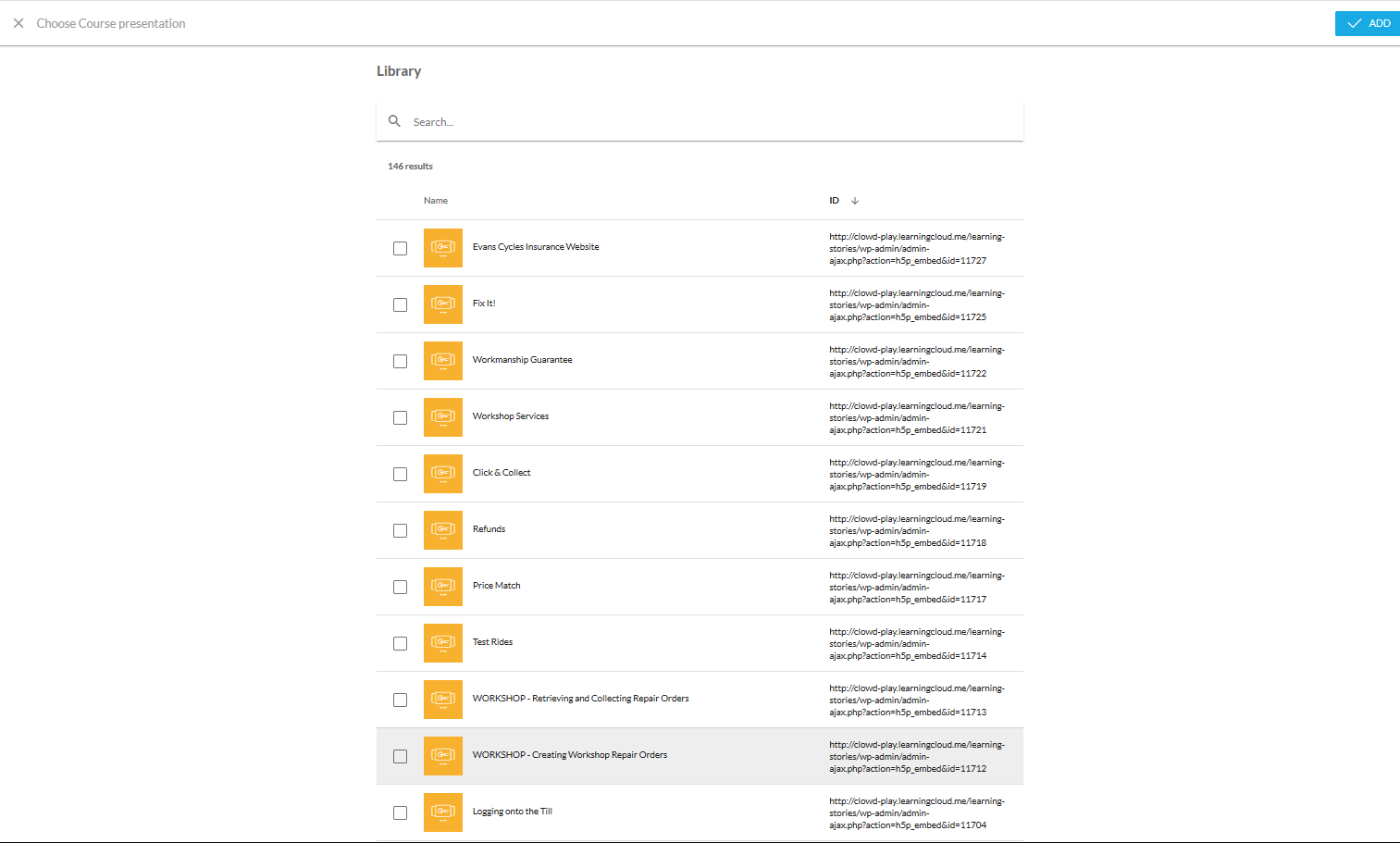Click the embed URL ending in id=11712
The width and height of the screenshot is (1400, 843).
917,757
